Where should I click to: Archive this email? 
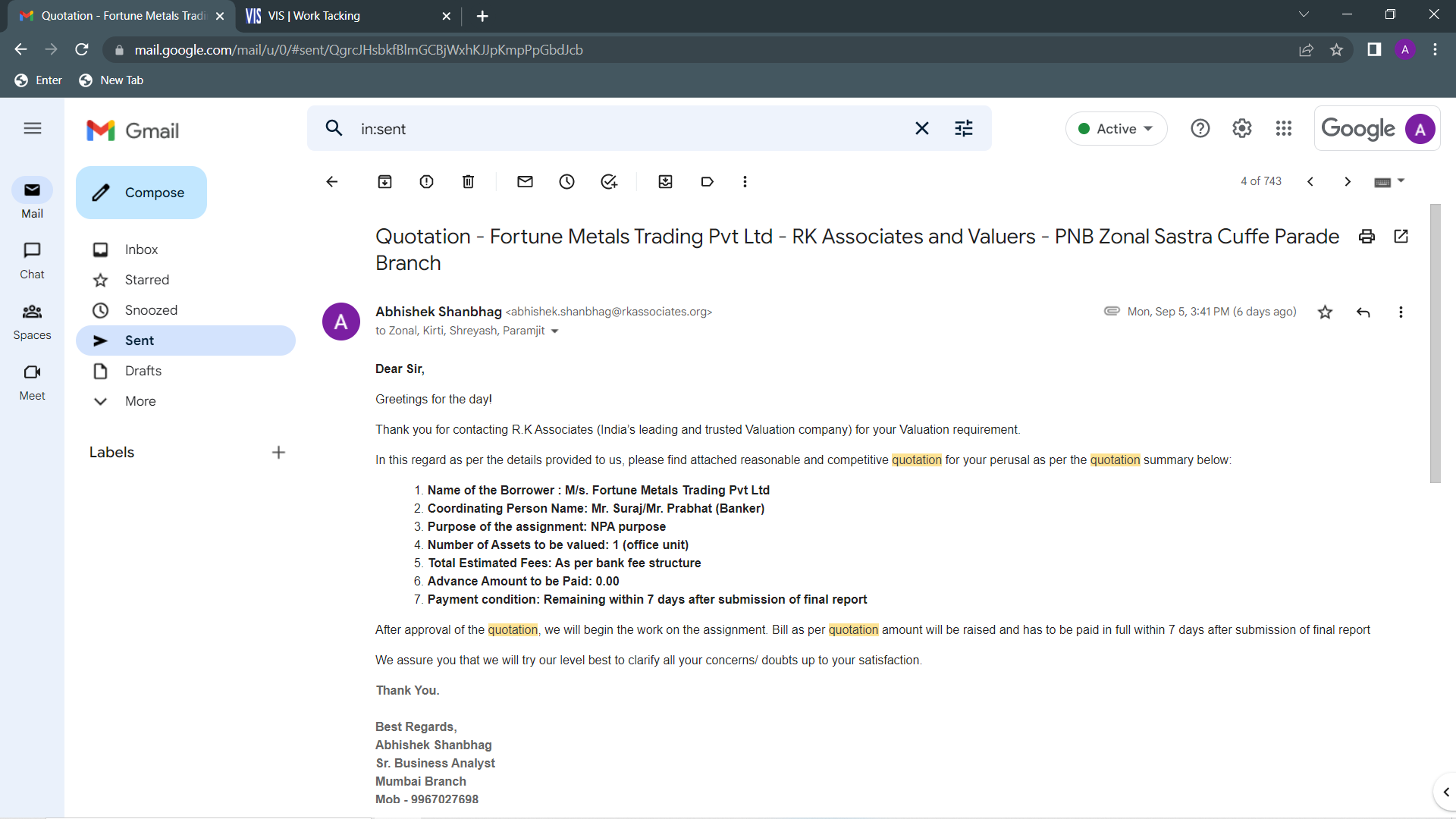tap(385, 181)
